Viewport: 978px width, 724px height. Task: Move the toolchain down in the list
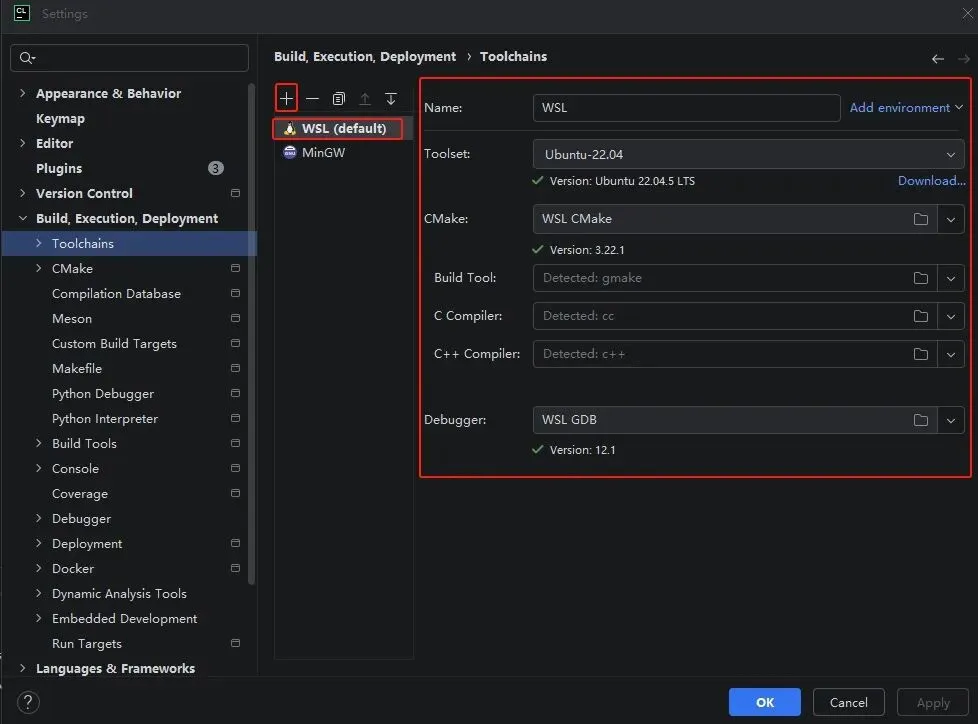point(391,99)
